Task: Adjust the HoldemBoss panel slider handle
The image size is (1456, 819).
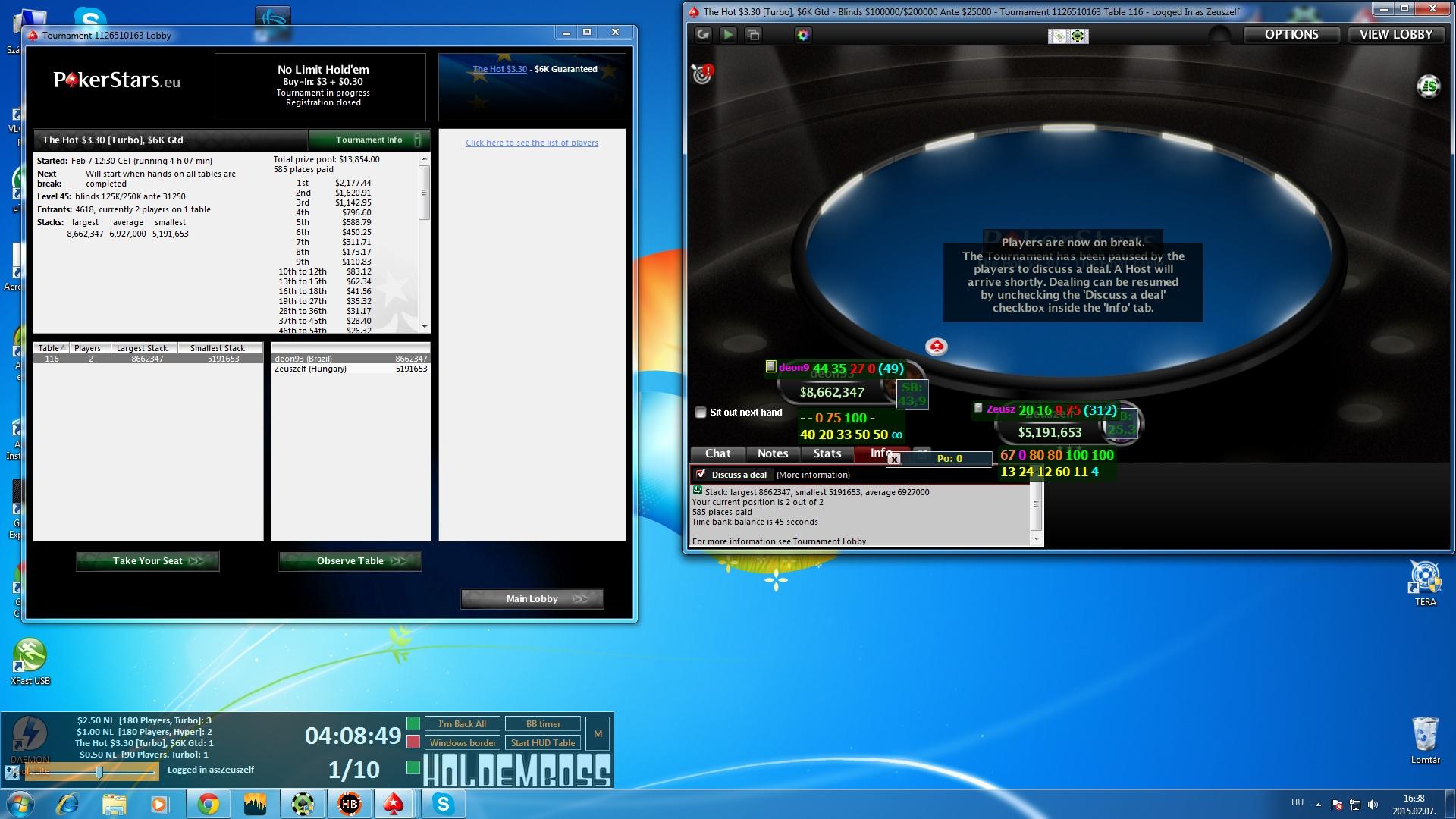Action: click(x=99, y=772)
